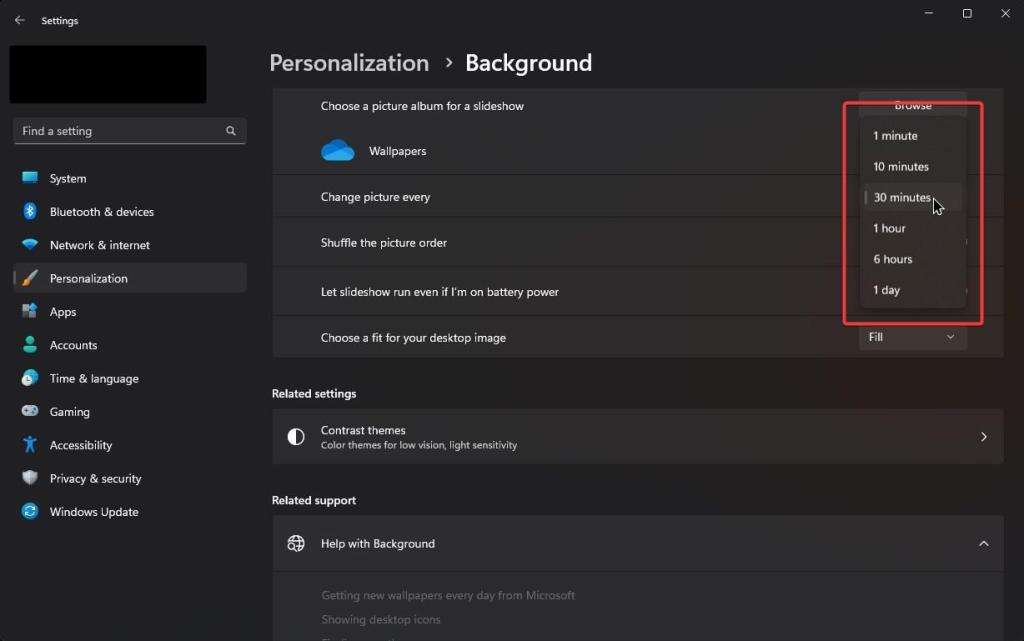Open the Gaming settings category
The image size is (1024, 641).
tap(129, 411)
